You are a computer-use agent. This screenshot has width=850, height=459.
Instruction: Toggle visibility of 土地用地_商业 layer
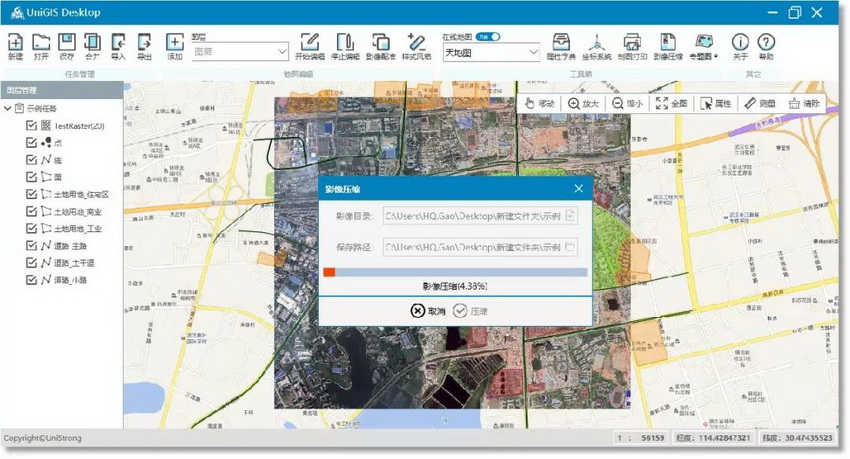[32, 211]
